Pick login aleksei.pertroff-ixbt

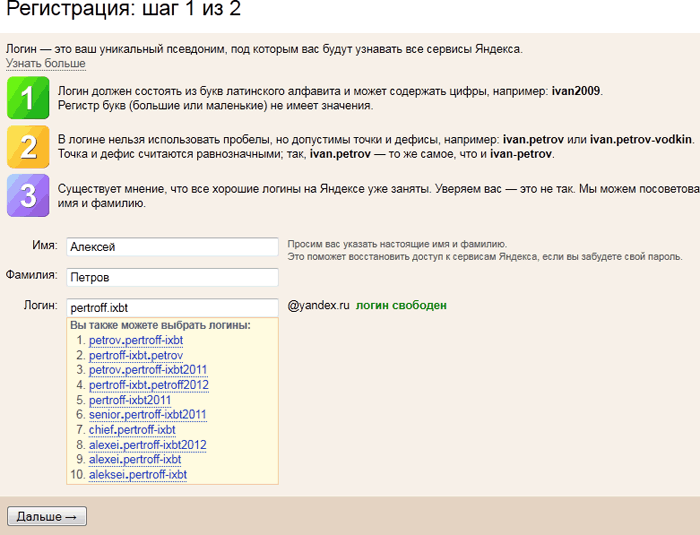click(x=138, y=475)
